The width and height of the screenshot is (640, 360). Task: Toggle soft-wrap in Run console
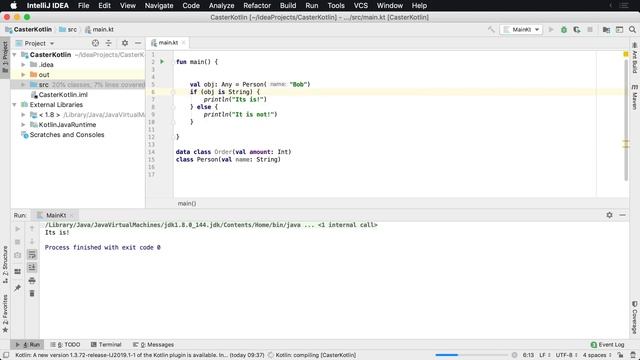32,255
